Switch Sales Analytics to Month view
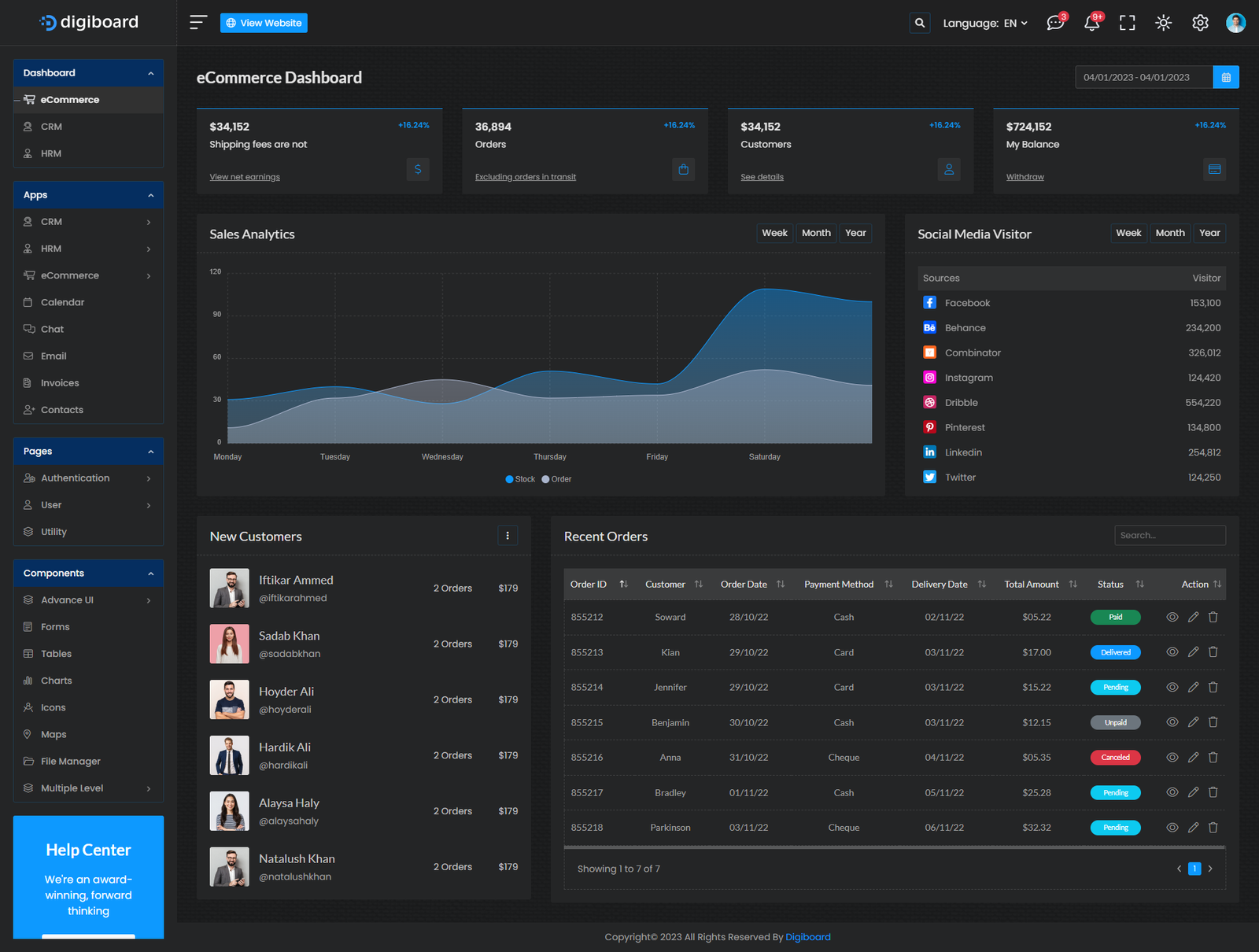Image resolution: width=1259 pixels, height=952 pixels. [x=816, y=233]
